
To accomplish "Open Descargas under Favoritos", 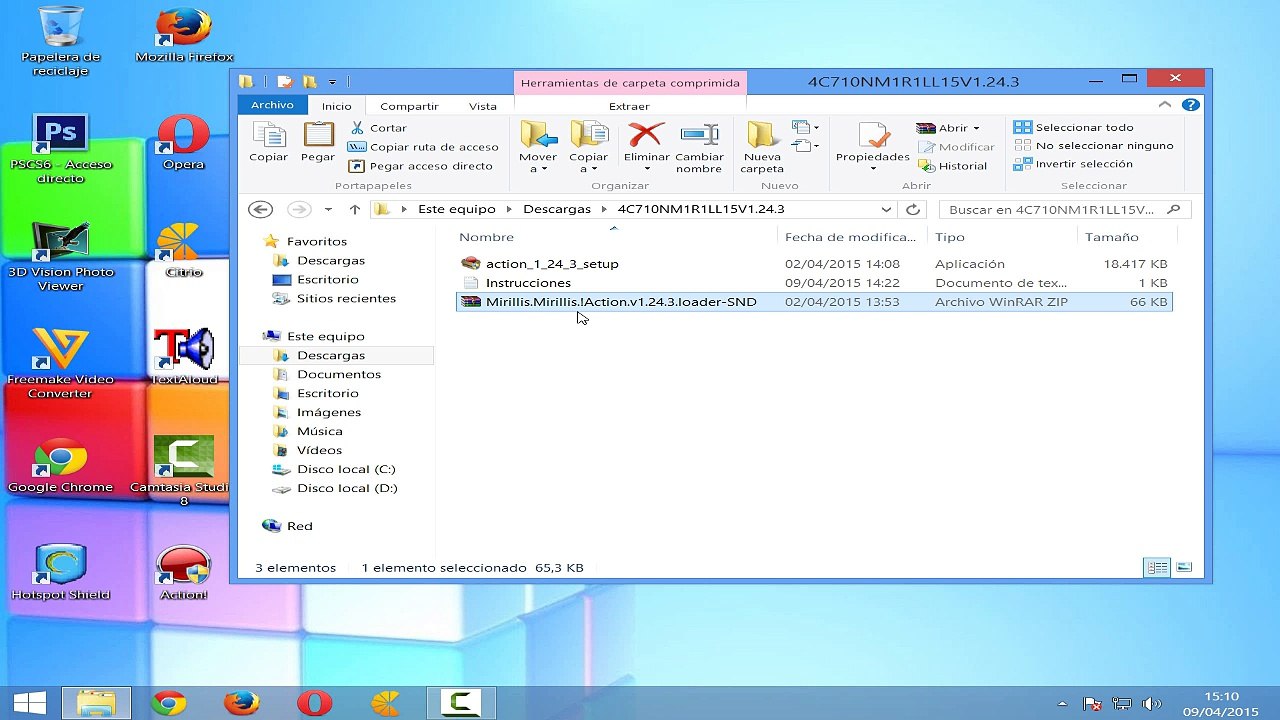I will [330, 260].
